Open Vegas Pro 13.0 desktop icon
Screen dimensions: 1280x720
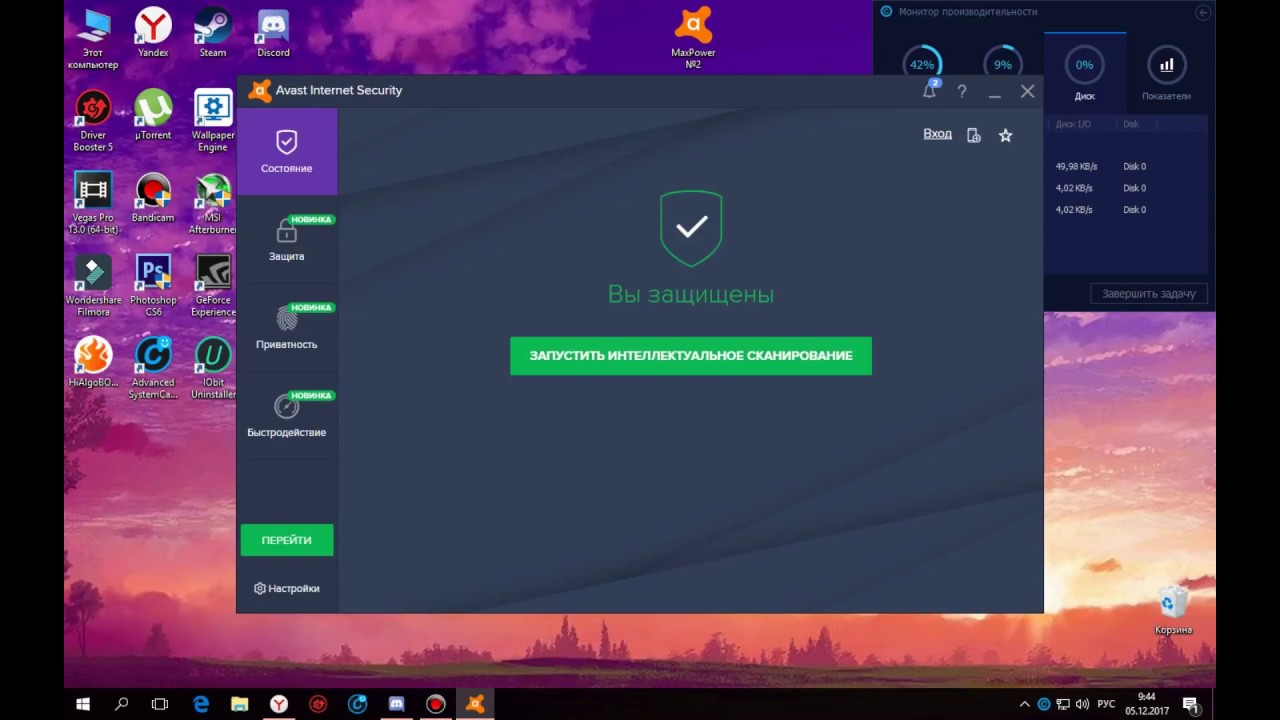[93, 204]
